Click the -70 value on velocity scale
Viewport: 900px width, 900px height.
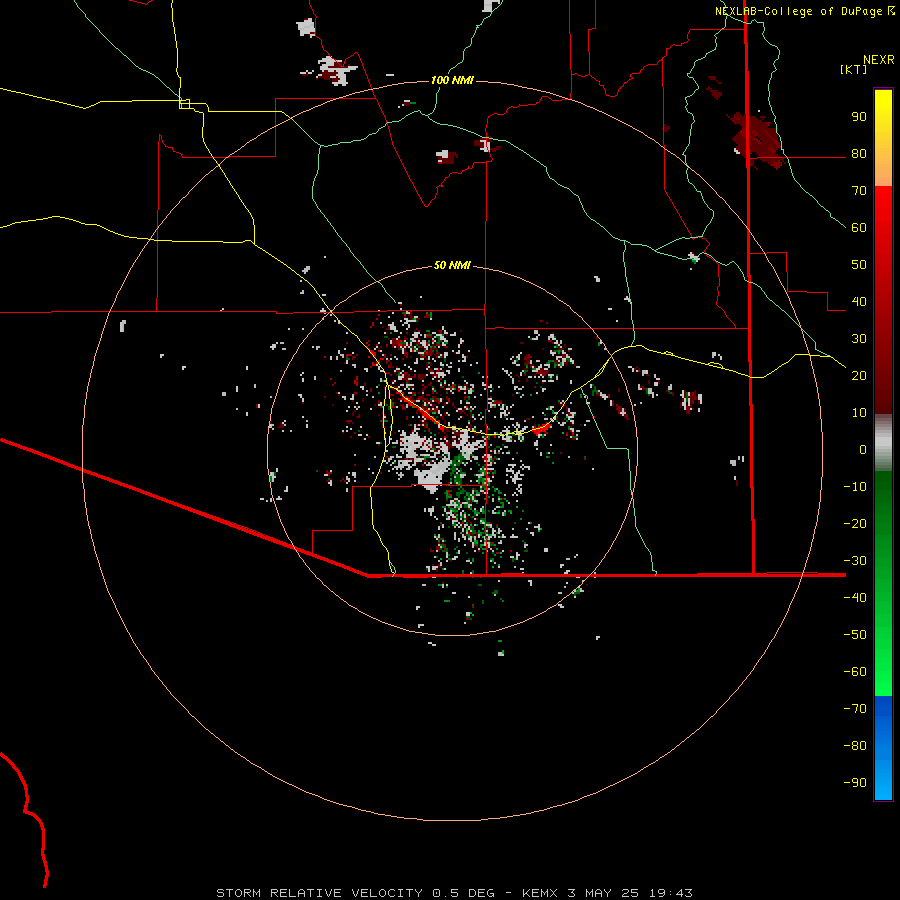pyautogui.click(x=855, y=709)
